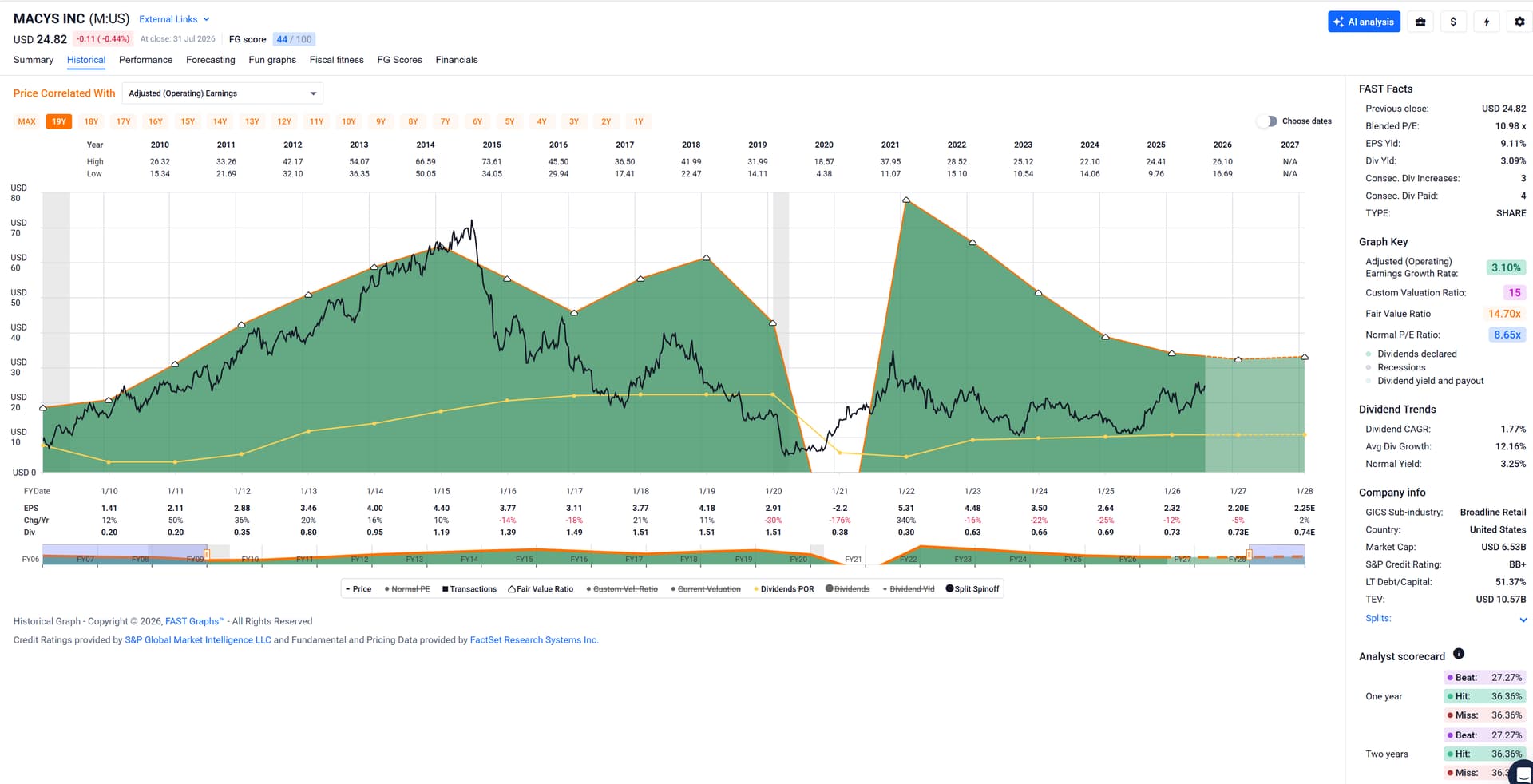This screenshot has height=784, width=1533.
Task: Open the Adjusted (Operating) Earnings dropdown
Action: pos(223,93)
